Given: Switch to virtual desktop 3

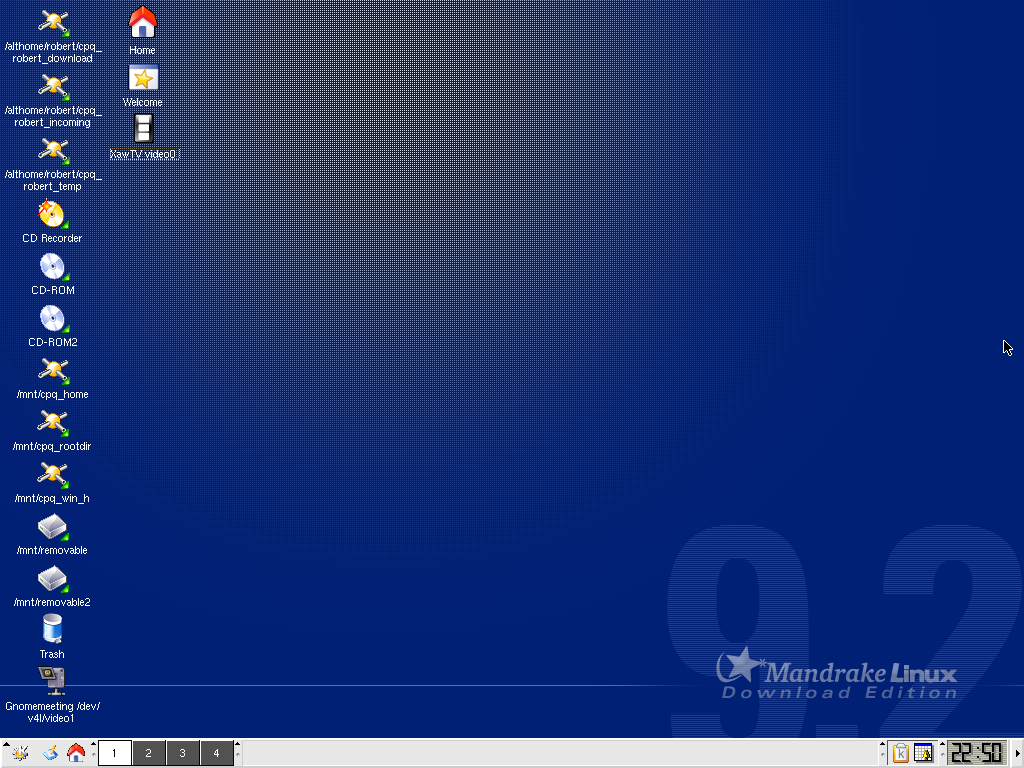Looking at the screenshot, I should (182, 753).
